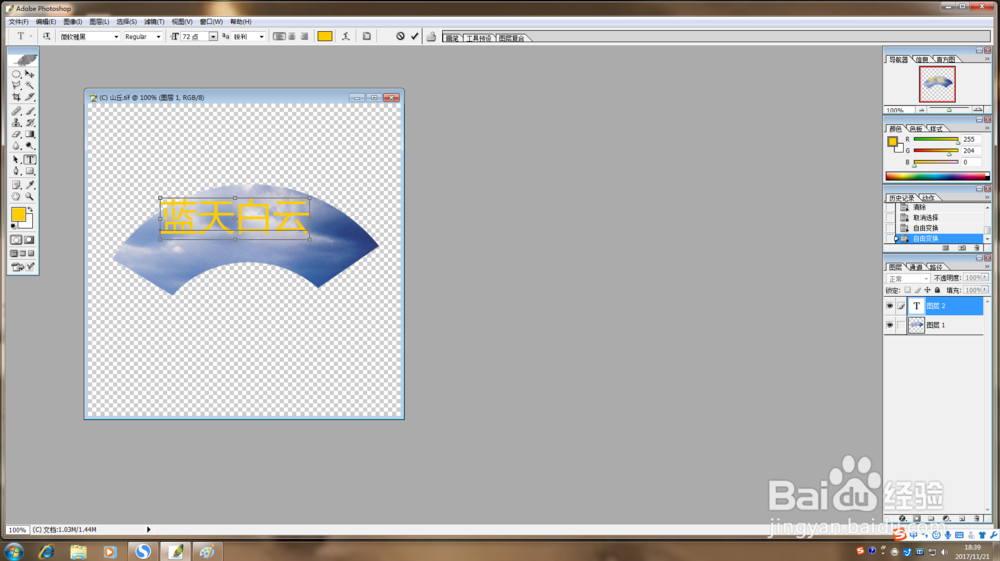1000x561 pixels.
Task: Cancel current text edits
Action: pos(400,36)
